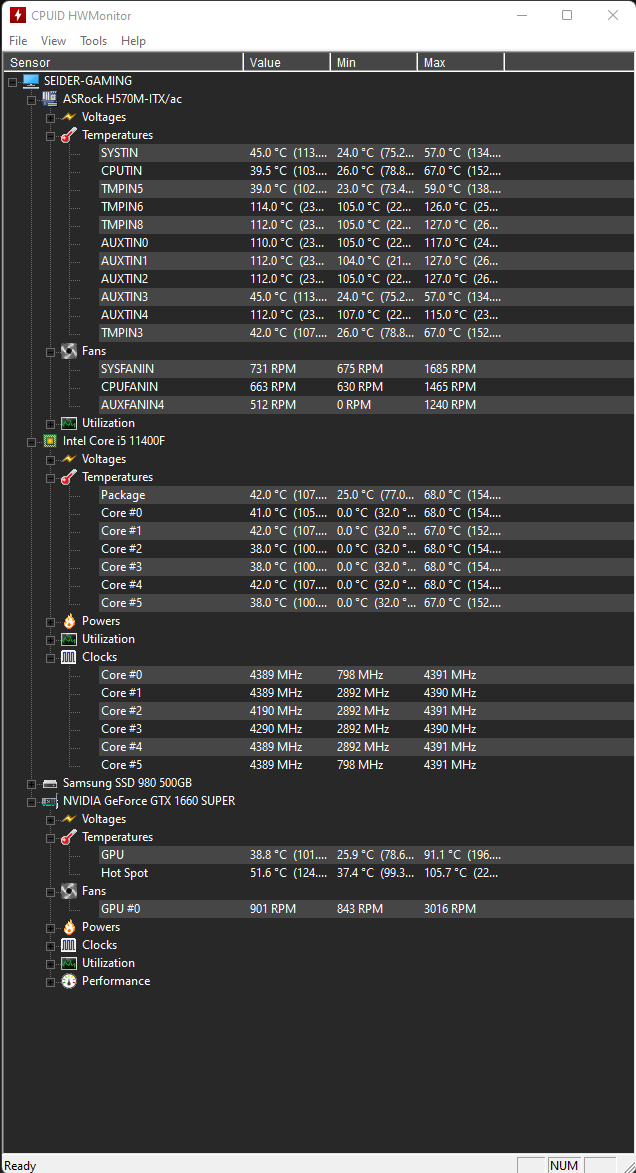636x1173 pixels.
Task: Select the Powers flame icon under NVIDIA GTX 1660 SUPER
Action: 68,926
